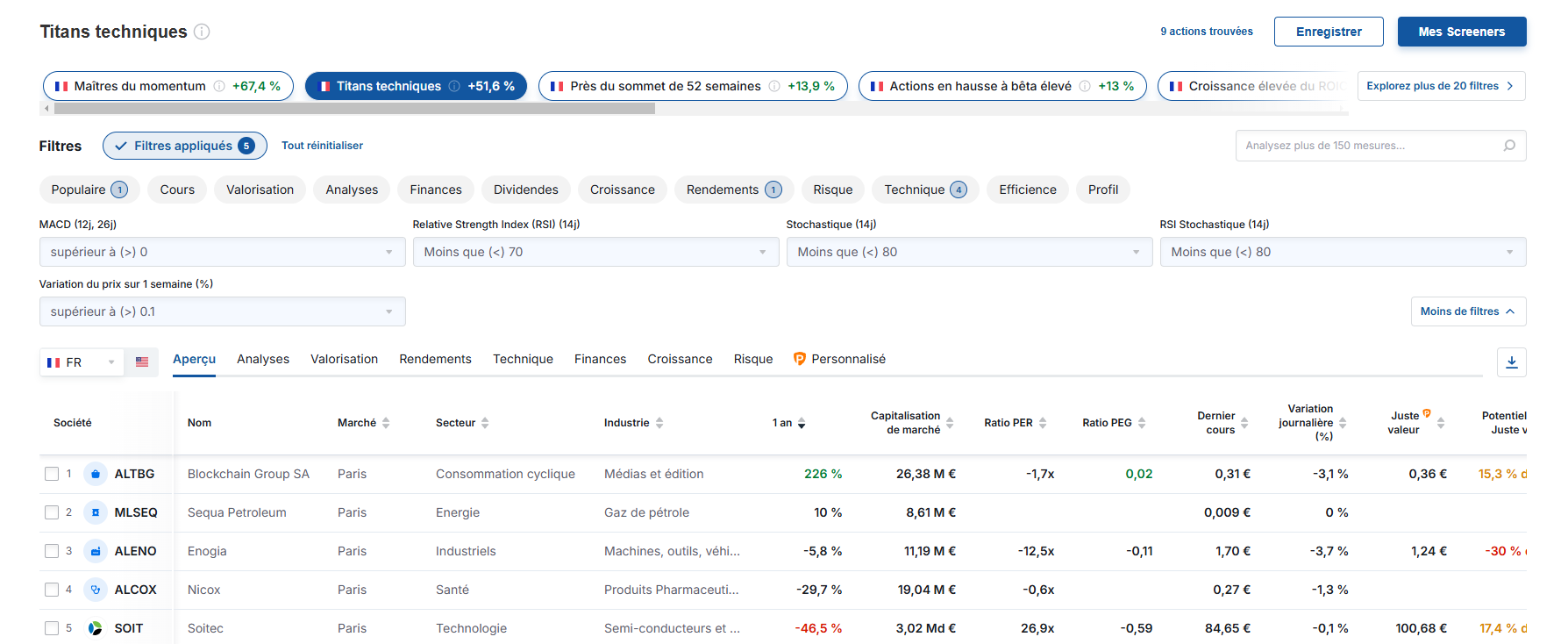Sort by Ratio PEG arrows
Screen dimensions: 1568x644
1142,423
